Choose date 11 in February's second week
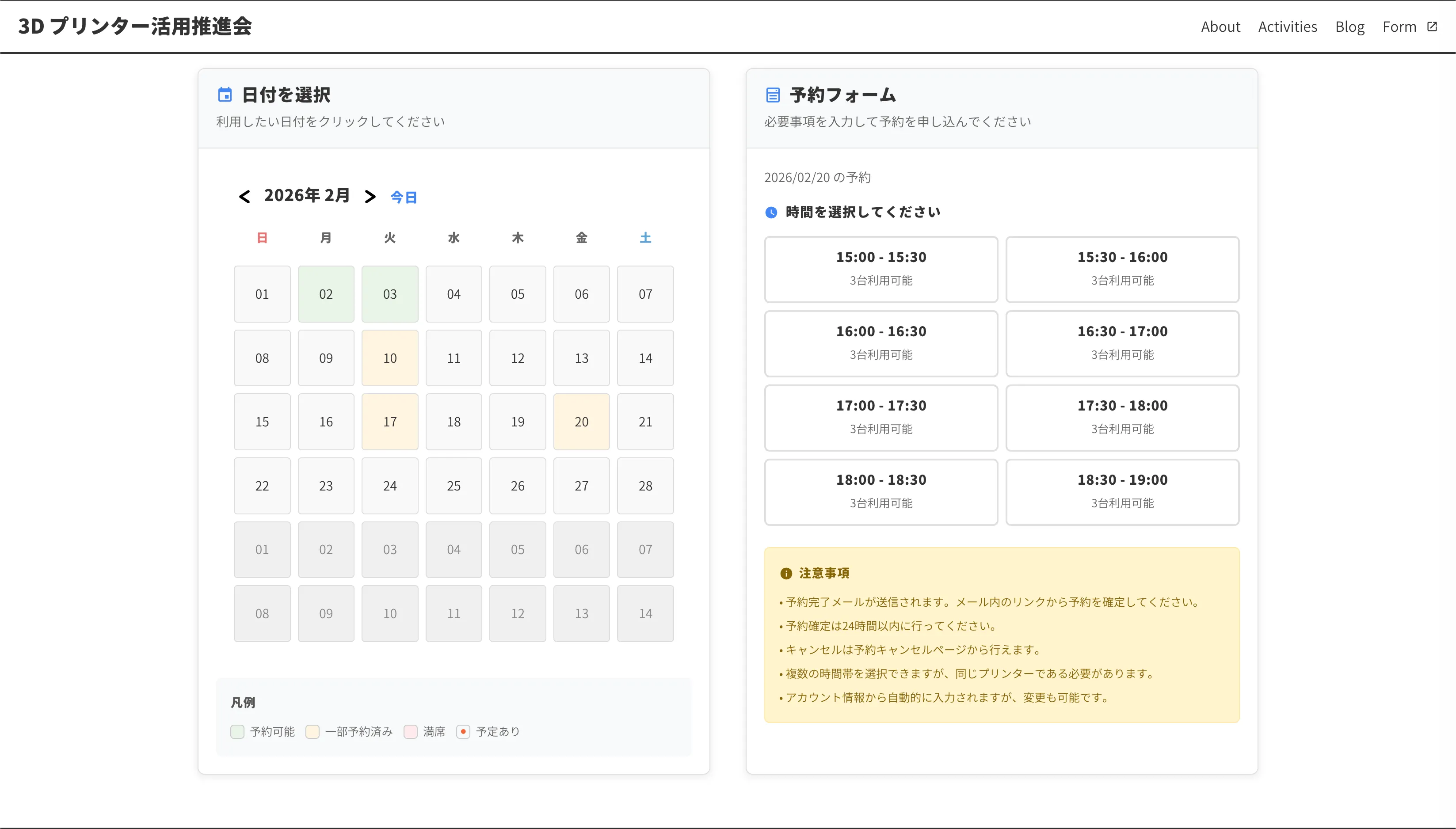The width and height of the screenshot is (1456, 829). click(454, 358)
